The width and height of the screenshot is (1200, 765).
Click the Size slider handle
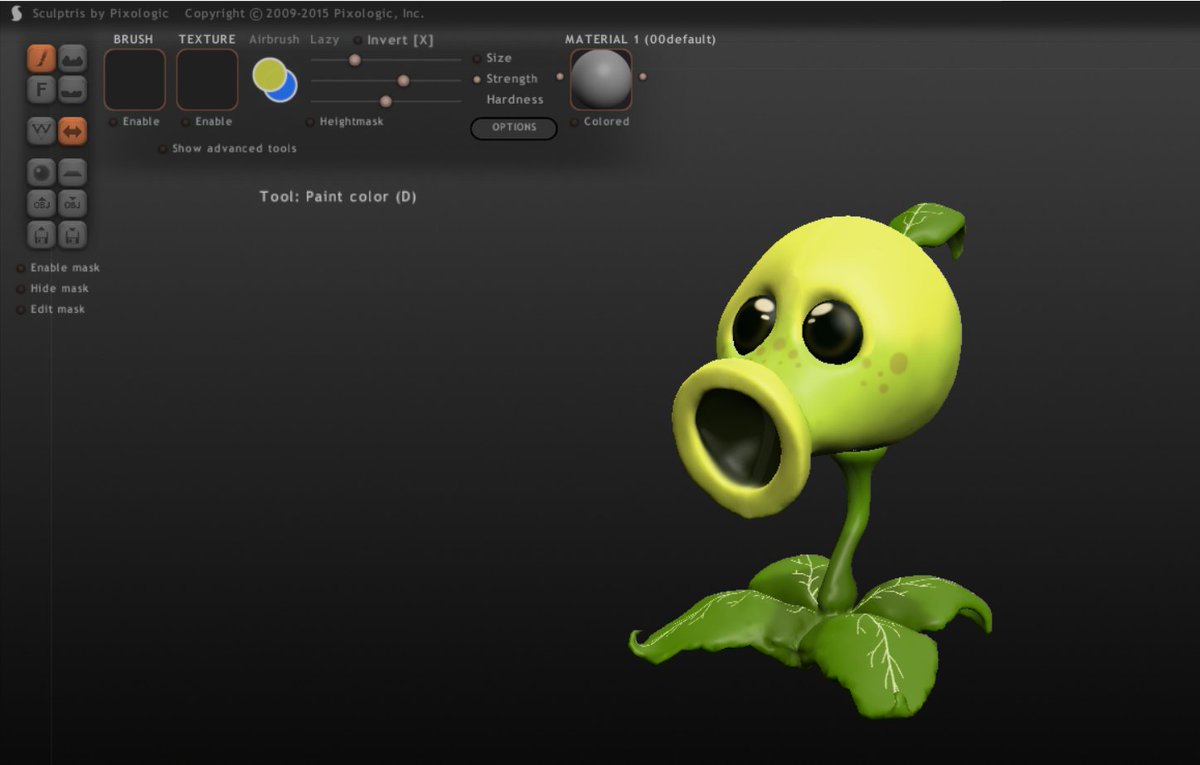(354, 60)
